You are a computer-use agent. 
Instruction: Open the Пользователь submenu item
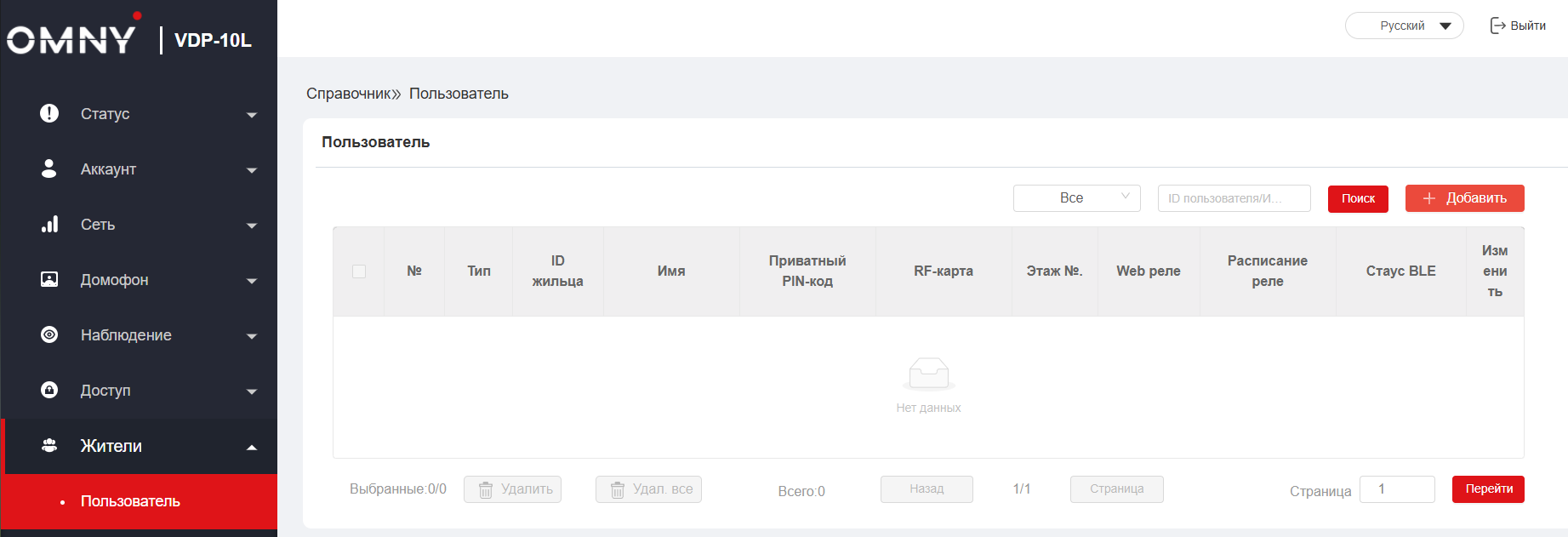point(130,501)
